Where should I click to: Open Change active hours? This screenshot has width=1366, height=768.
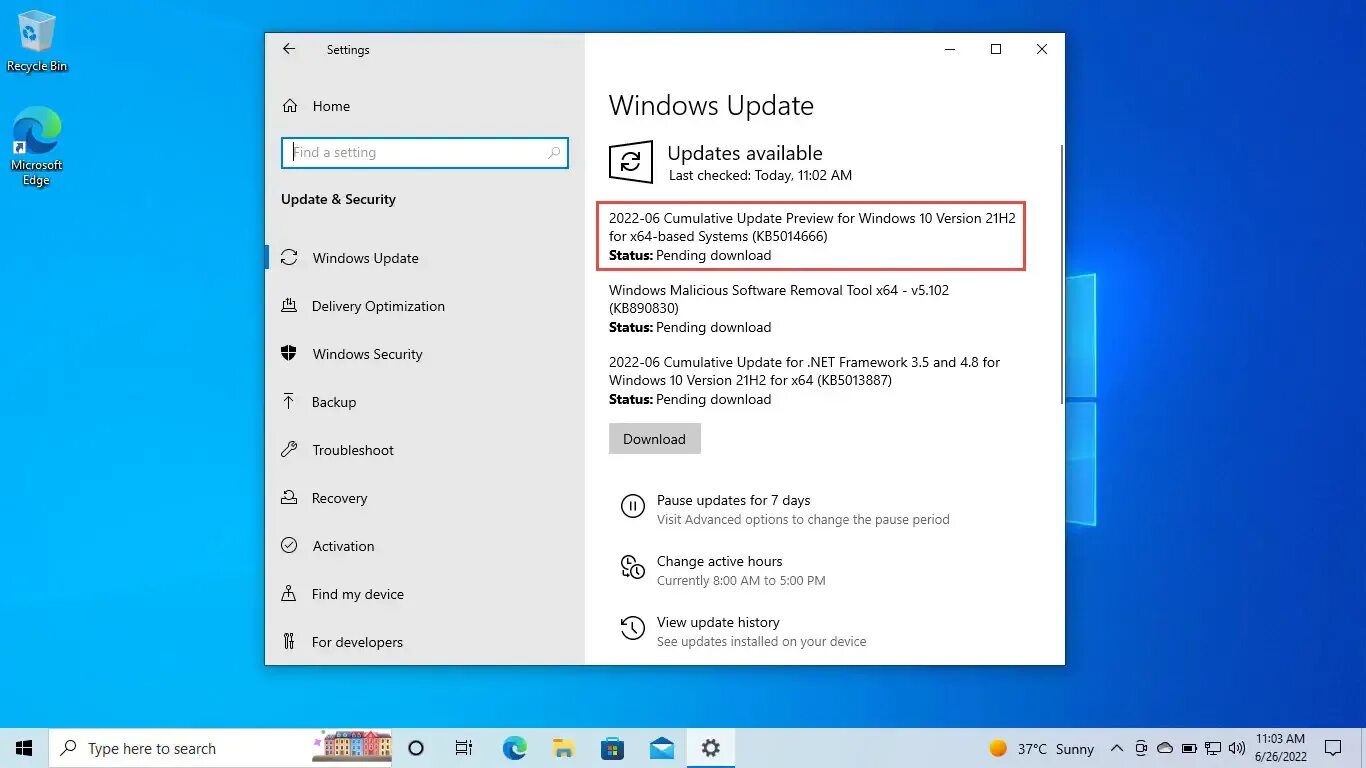[720, 561]
